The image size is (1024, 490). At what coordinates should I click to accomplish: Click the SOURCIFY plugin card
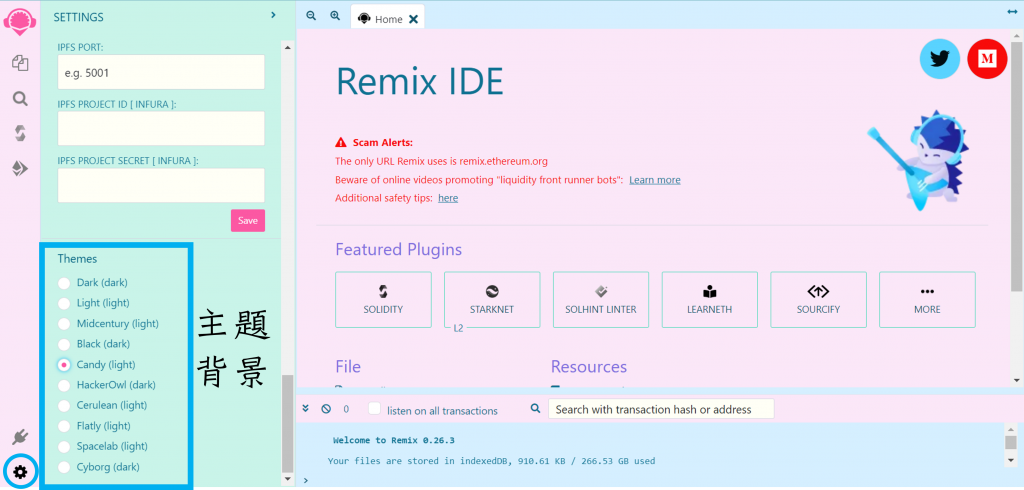(818, 300)
